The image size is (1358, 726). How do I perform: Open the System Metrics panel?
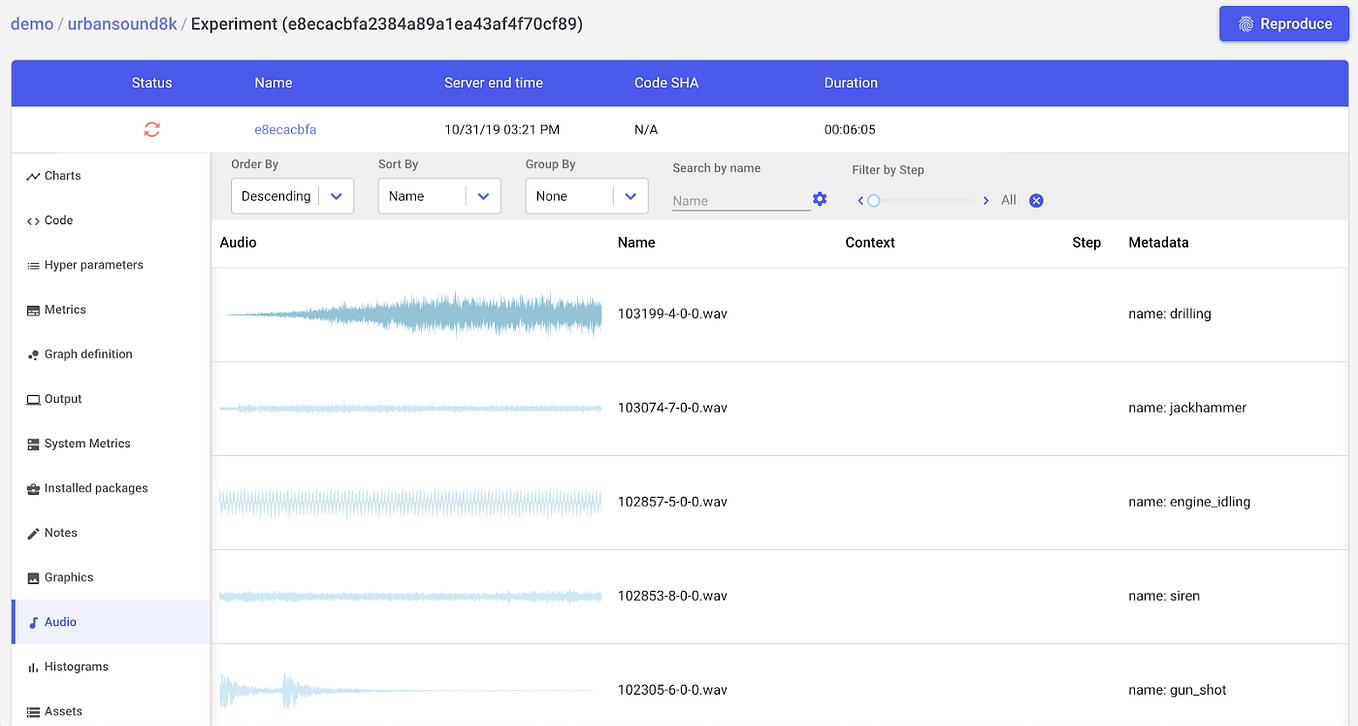31,443
